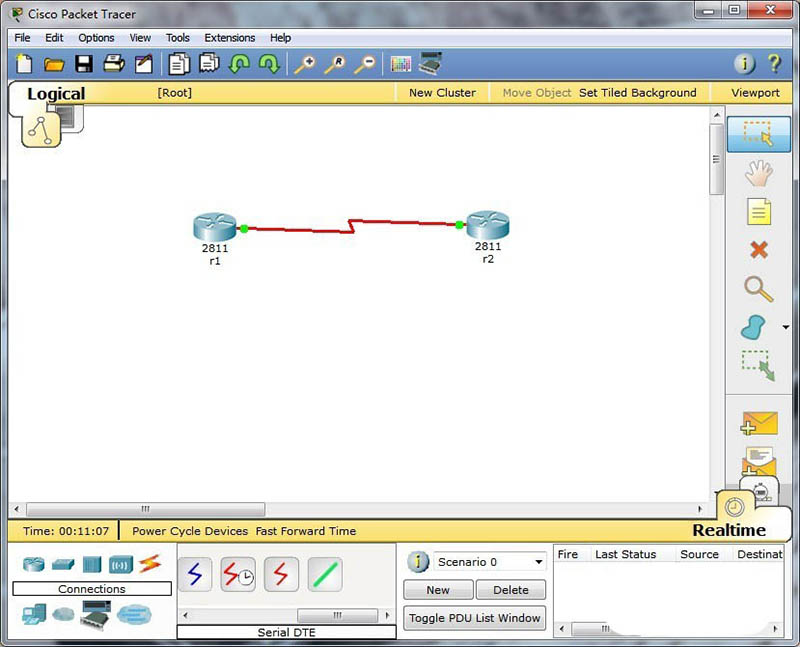This screenshot has width=800, height=647.
Task: Expand the Scenario 0 dropdown
Action: click(538, 562)
